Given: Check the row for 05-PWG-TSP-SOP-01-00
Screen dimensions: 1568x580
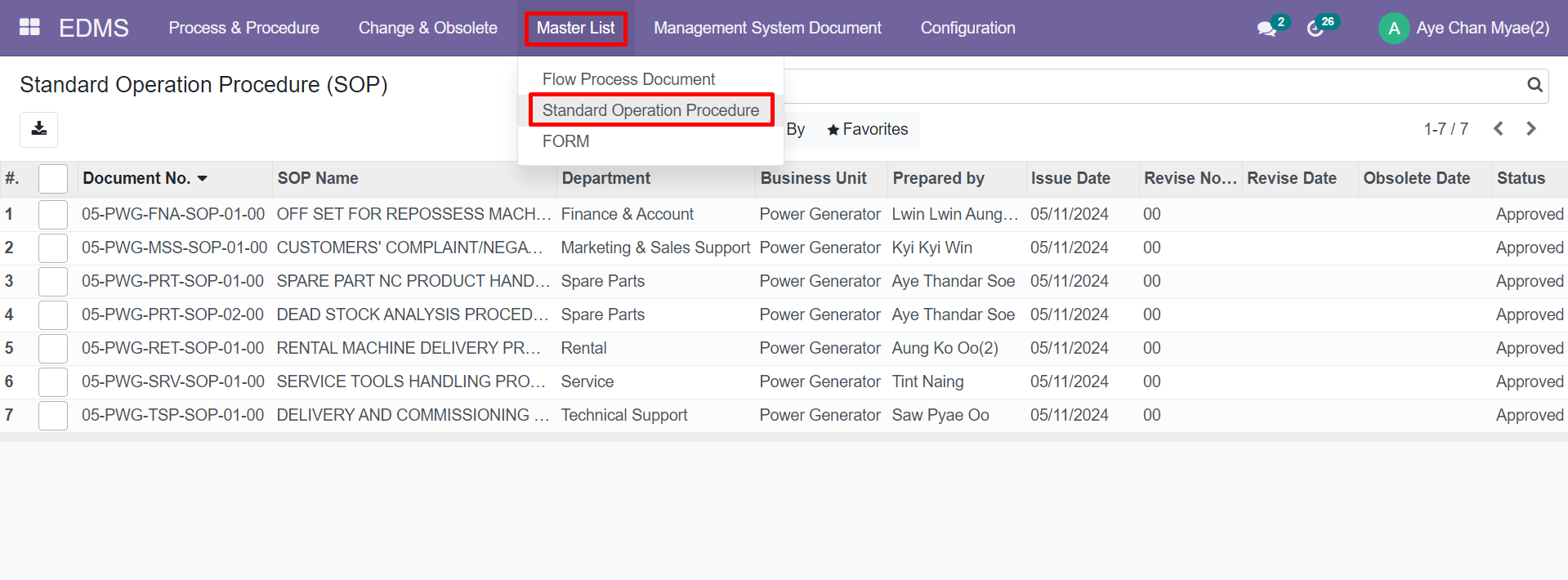Looking at the screenshot, I should (x=53, y=416).
